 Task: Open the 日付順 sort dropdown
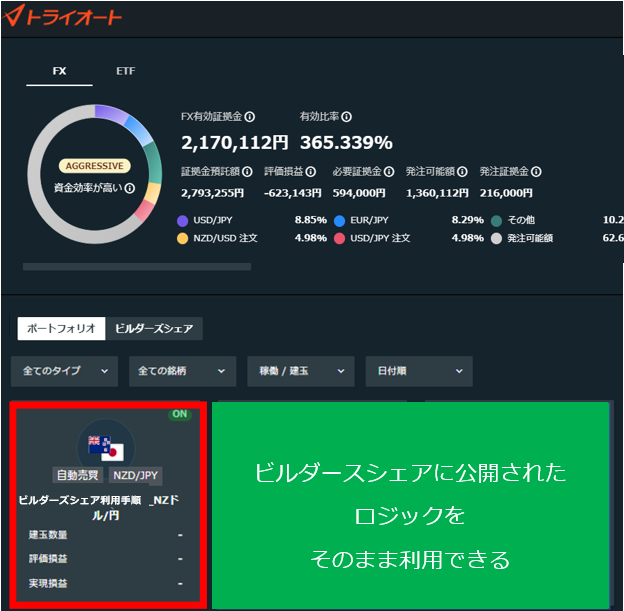click(x=419, y=371)
